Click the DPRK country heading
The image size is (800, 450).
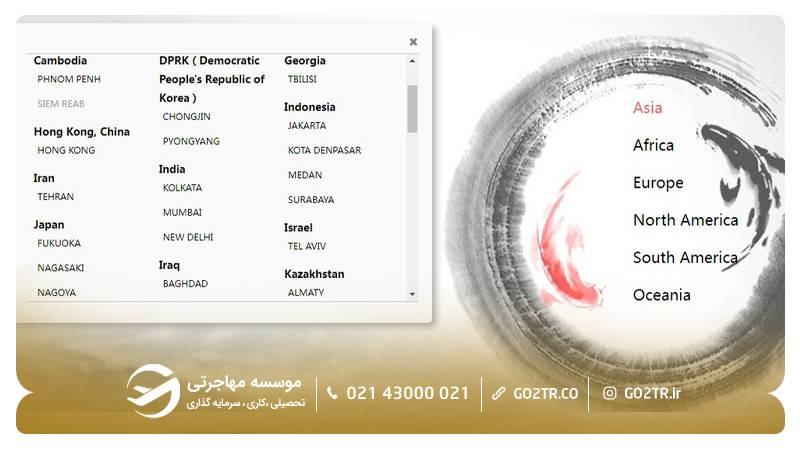pyautogui.click(x=212, y=79)
